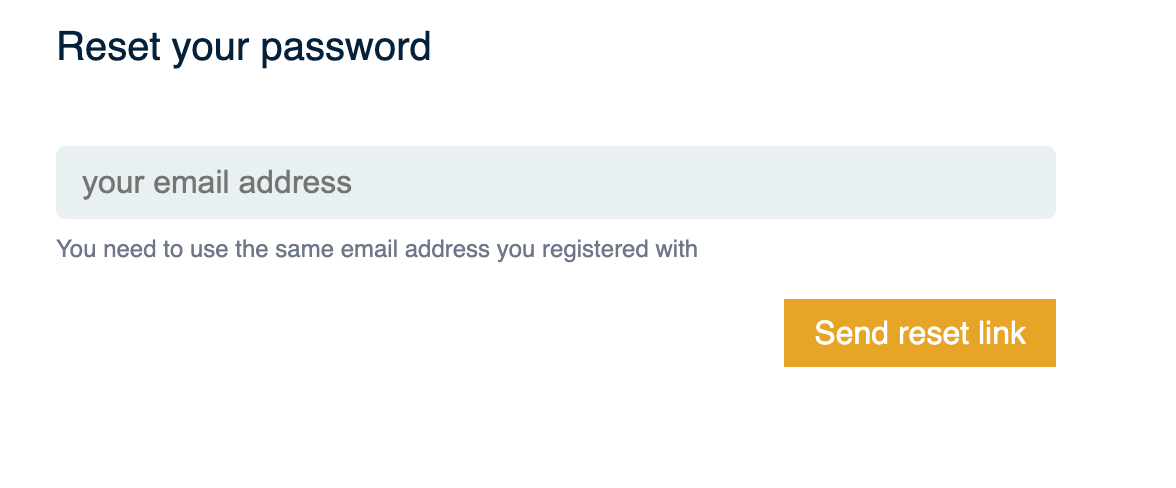Submit the password reset form

tap(919, 333)
